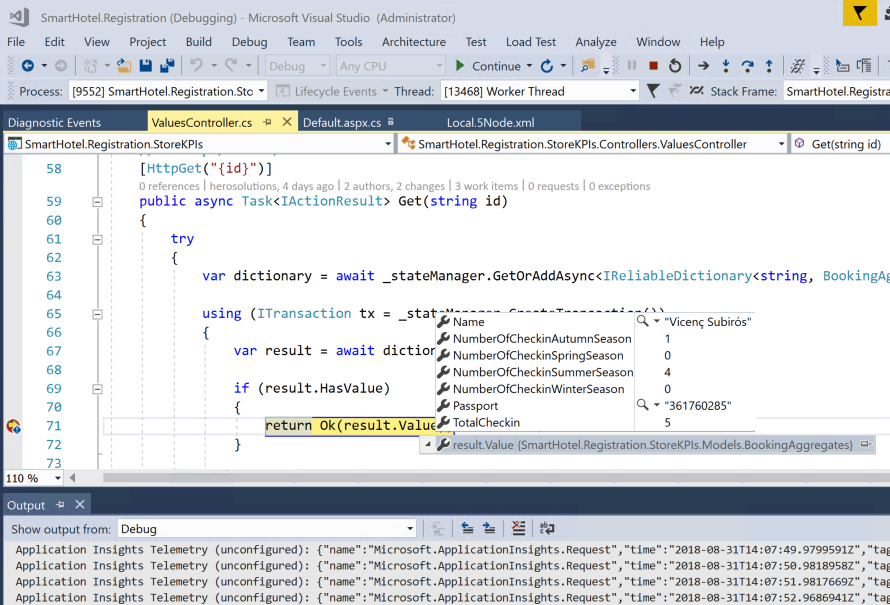Collapse the if block at line 69
Viewport: 890px width, 605px height.
98,389
